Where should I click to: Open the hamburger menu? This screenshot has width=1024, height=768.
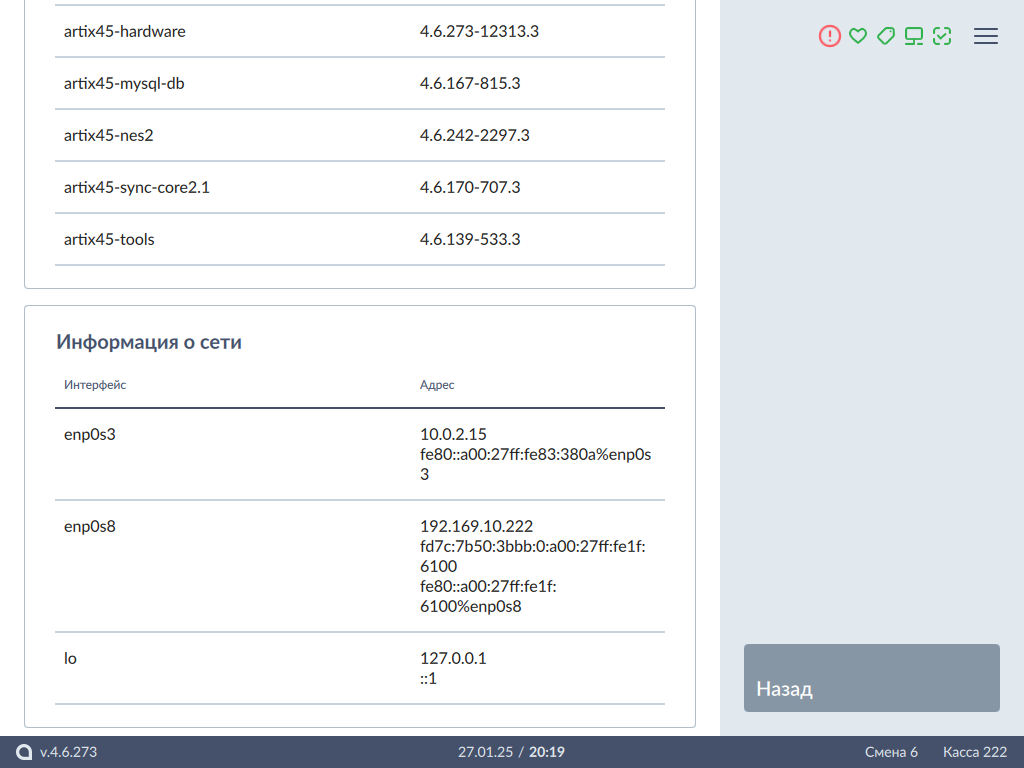pos(986,36)
